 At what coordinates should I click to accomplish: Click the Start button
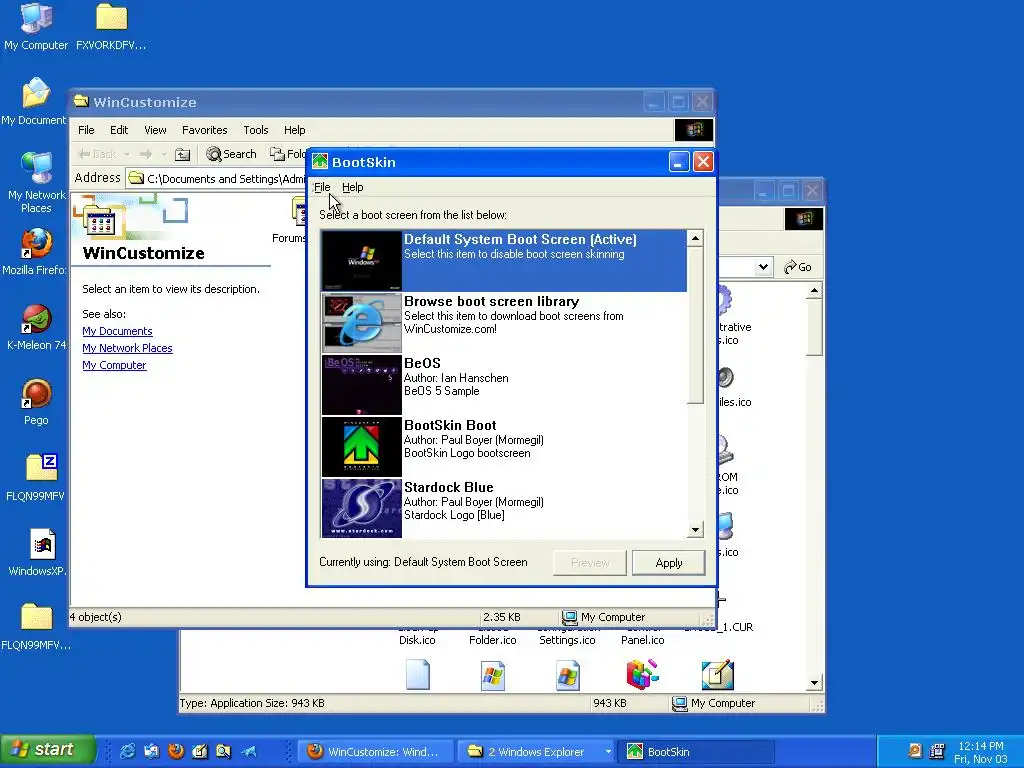tap(47, 750)
